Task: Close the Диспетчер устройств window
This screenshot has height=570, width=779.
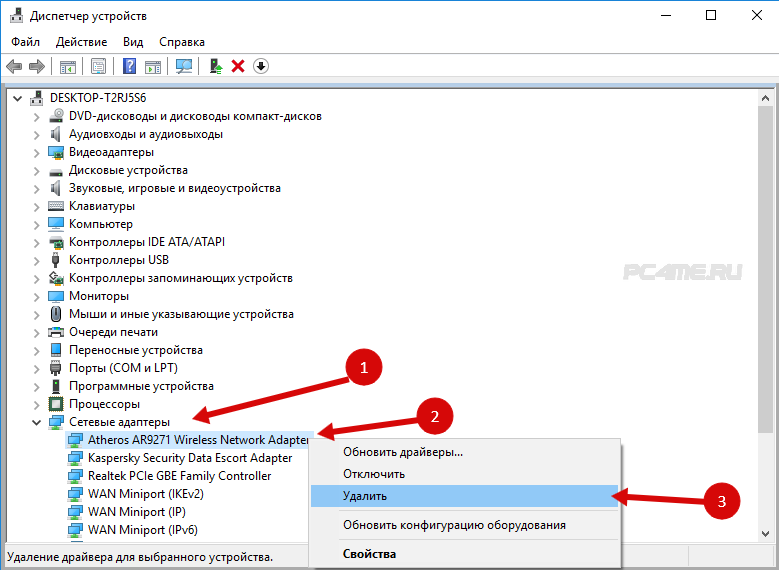Action: [x=757, y=15]
